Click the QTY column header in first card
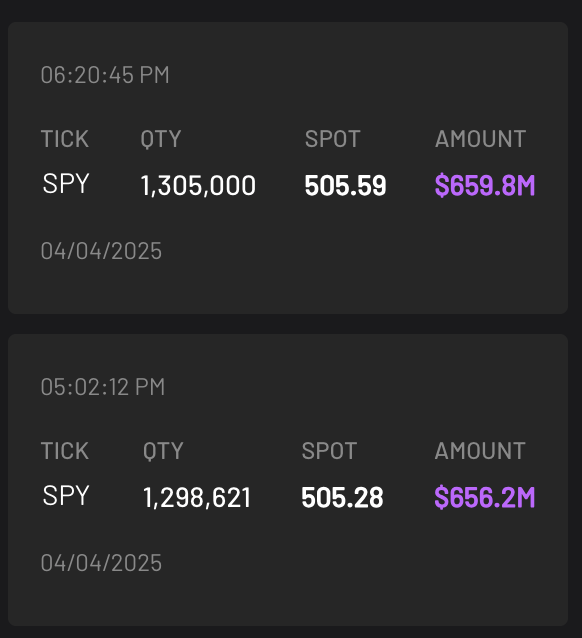Screen dimensions: 582x638 click(x=161, y=139)
